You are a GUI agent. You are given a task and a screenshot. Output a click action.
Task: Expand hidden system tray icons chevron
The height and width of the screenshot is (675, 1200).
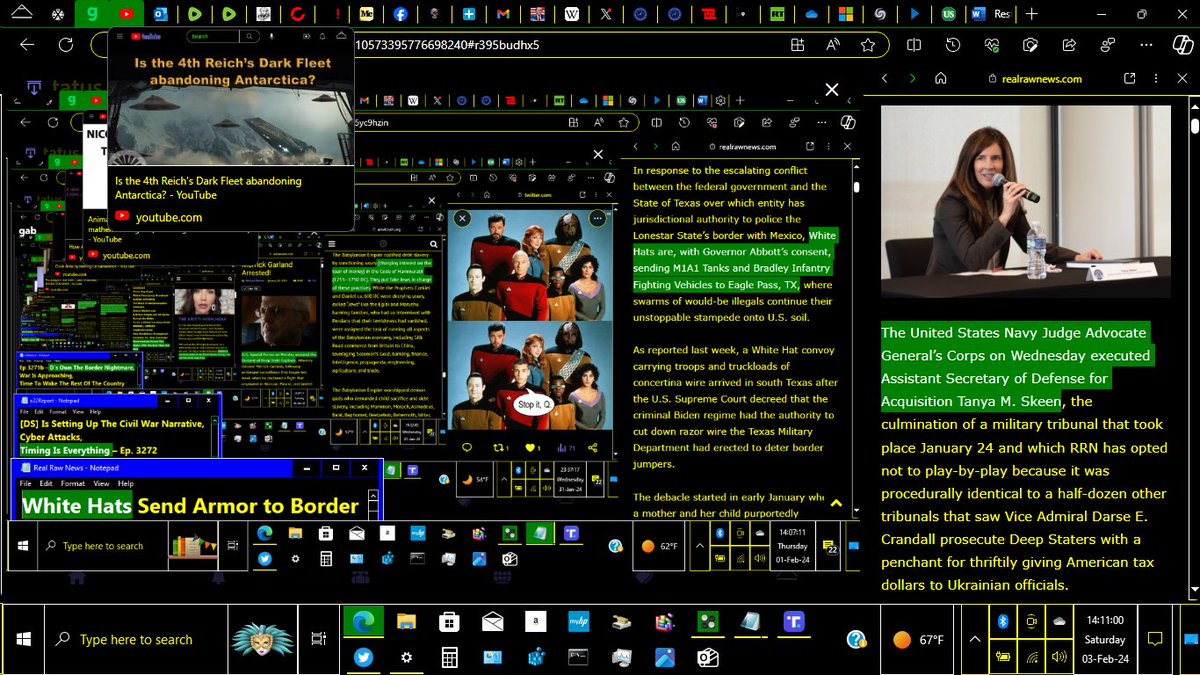[x=973, y=639]
